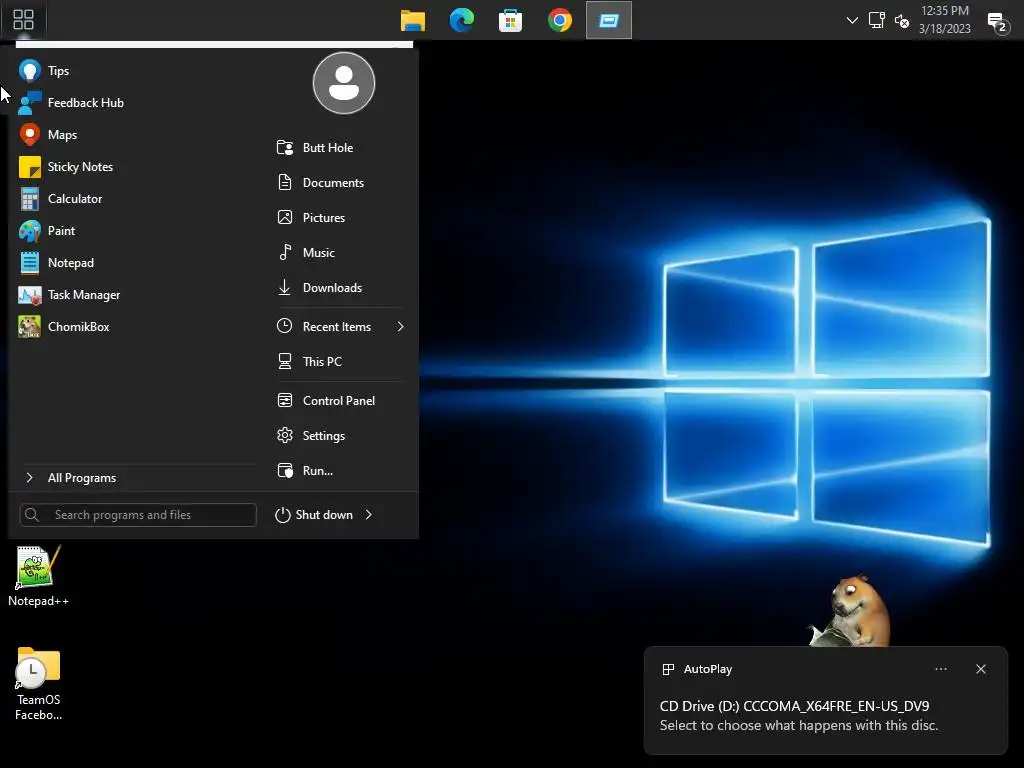Open Notepad icon in program list

[x=29, y=263]
